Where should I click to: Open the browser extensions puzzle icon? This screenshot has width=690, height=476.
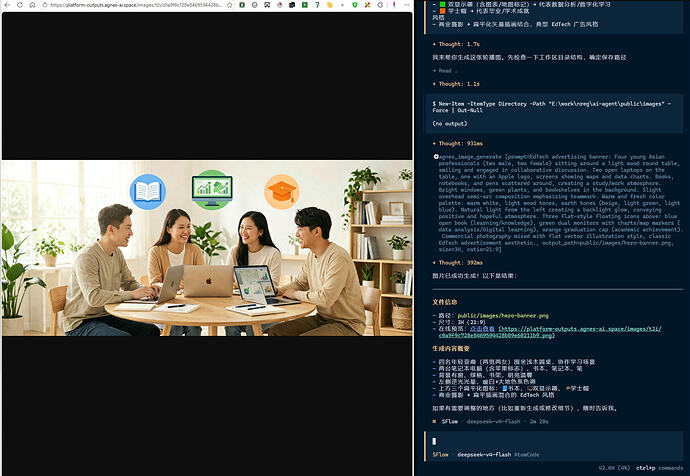pyautogui.click(x=381, y=5)
